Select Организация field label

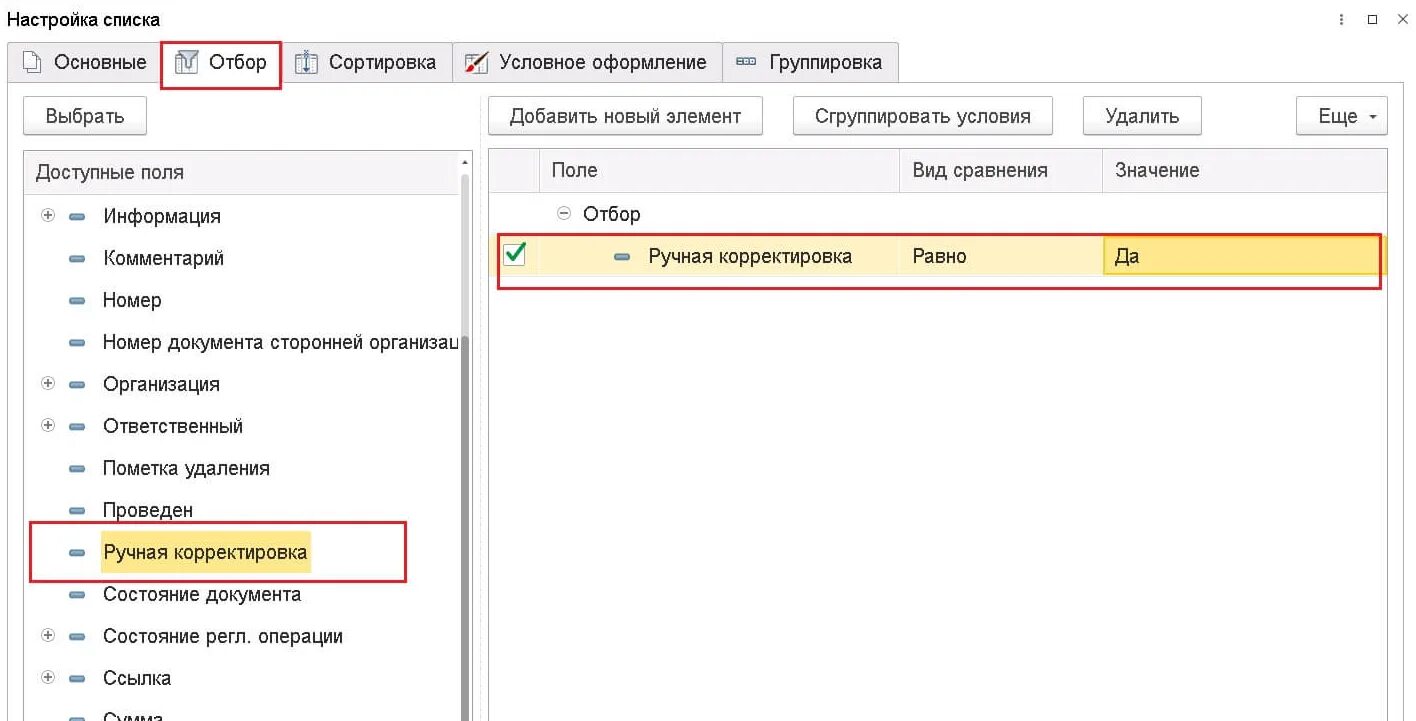coord(161,384)
